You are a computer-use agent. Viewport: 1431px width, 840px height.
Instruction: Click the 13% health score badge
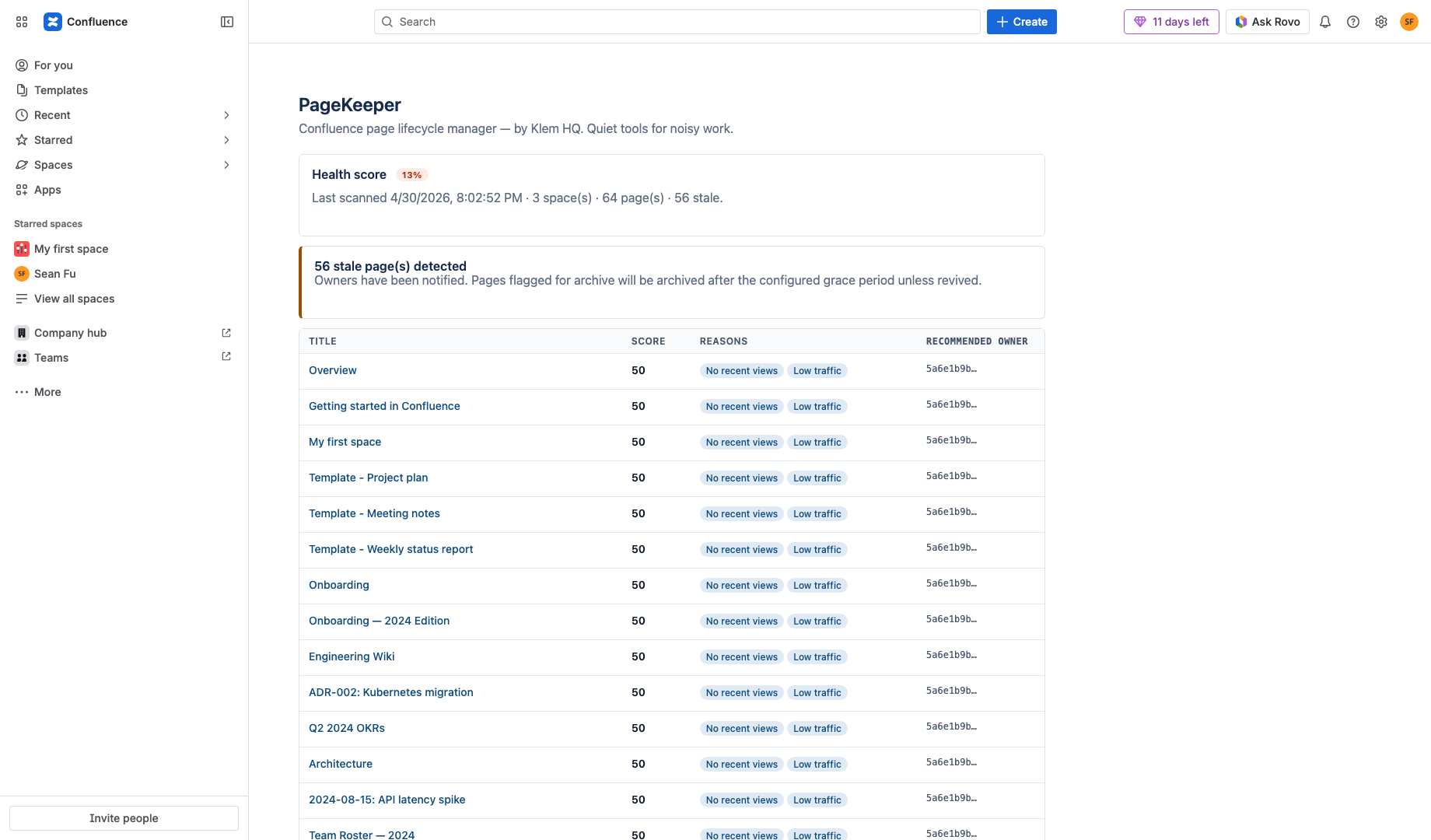click(411, 175)
